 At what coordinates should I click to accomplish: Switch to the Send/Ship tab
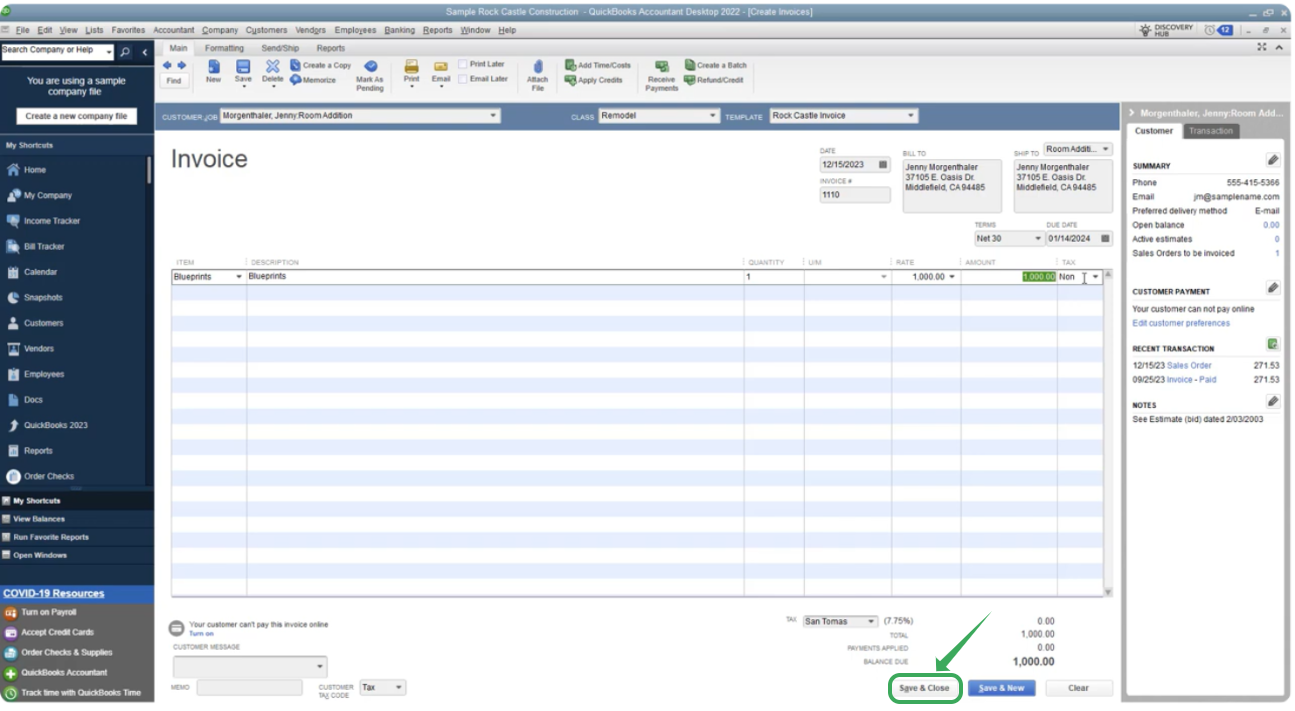point(280,48)
